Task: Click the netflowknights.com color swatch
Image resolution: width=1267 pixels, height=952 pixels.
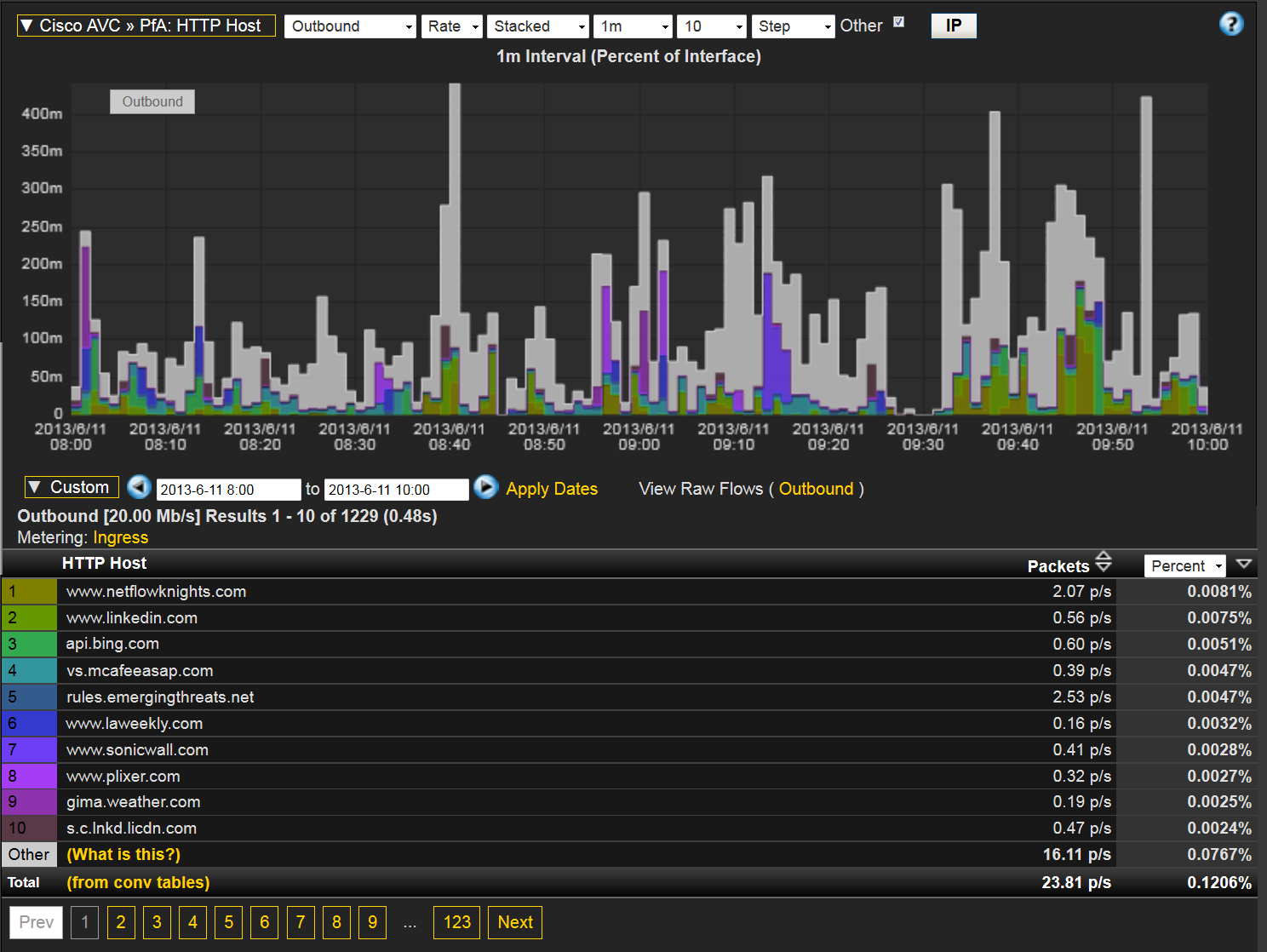Action: 29,591
